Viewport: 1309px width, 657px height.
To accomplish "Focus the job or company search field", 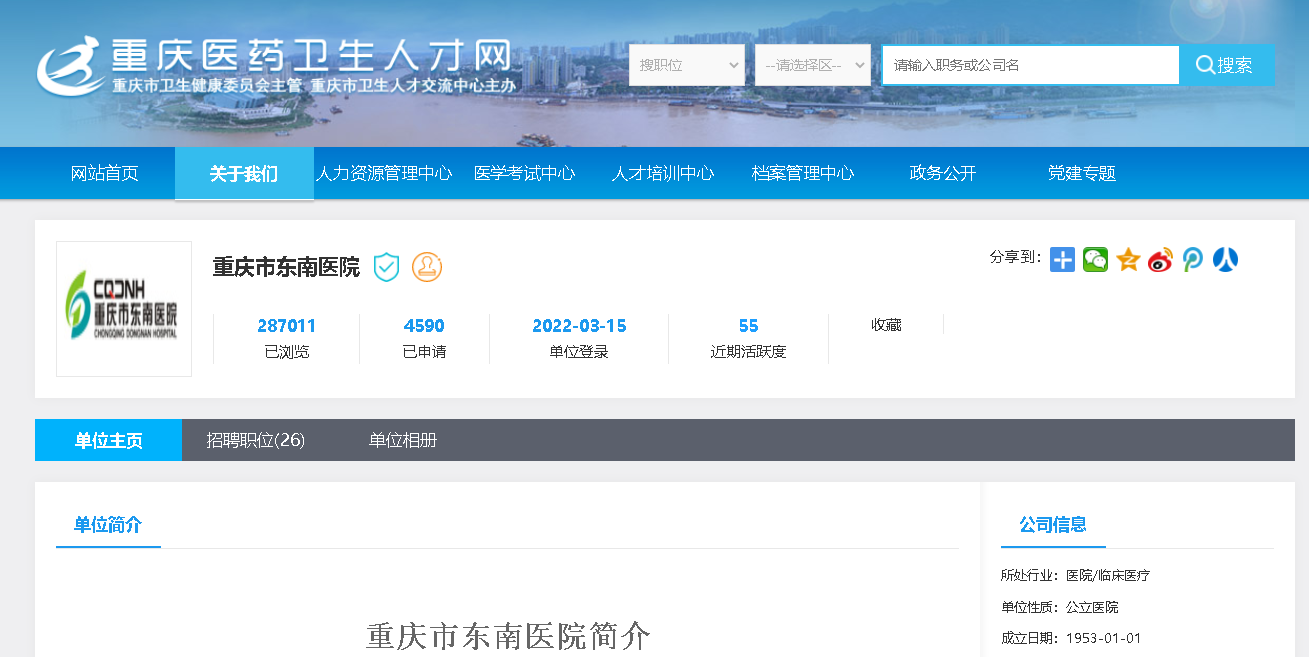I will 1030,65.
